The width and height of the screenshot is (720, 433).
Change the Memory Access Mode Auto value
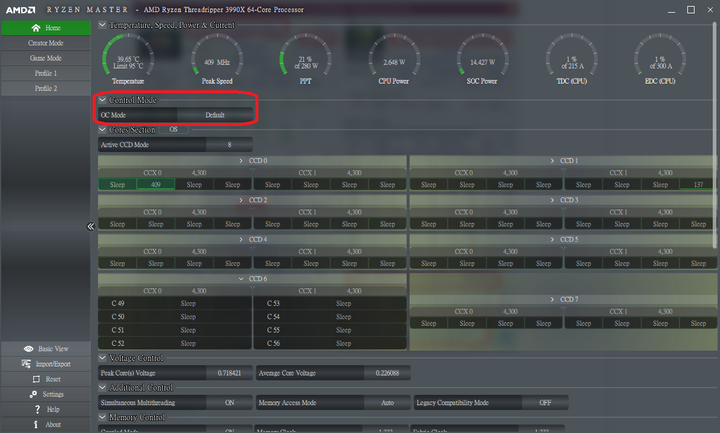click(x=388, y=403)
